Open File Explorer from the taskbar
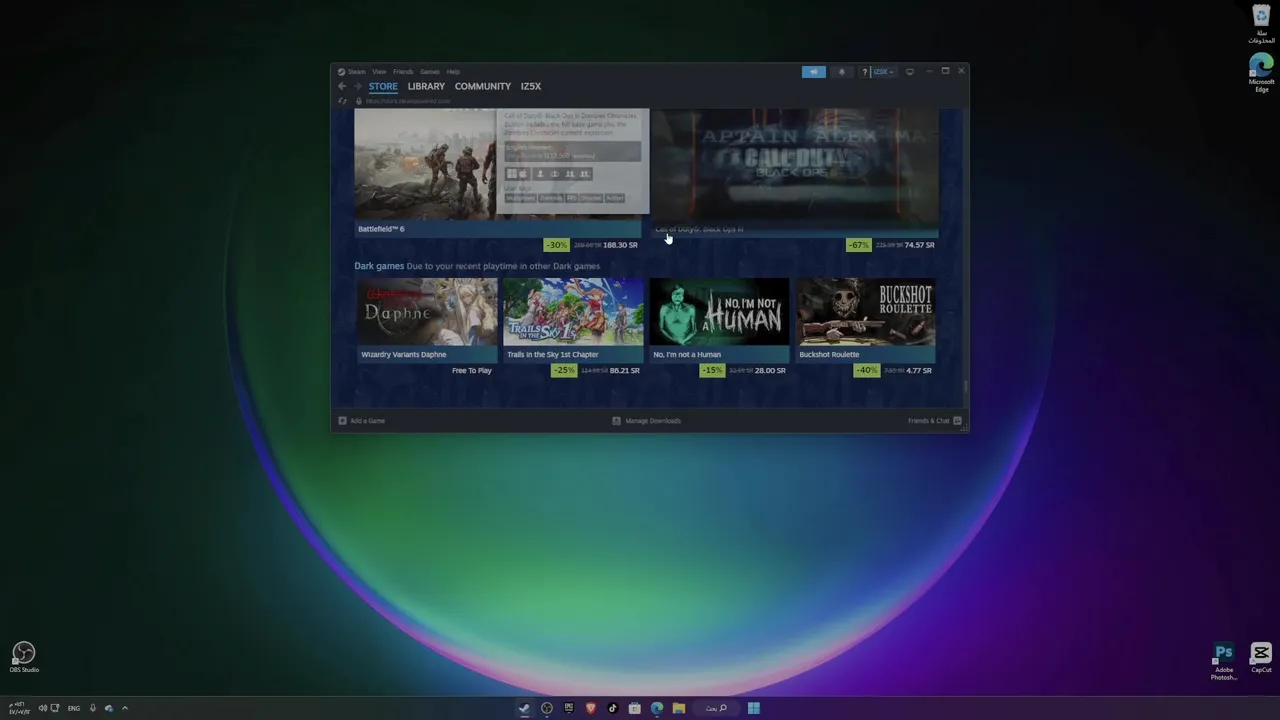Viewport: 1280px width, 720px height. click(x=679, y=708)
